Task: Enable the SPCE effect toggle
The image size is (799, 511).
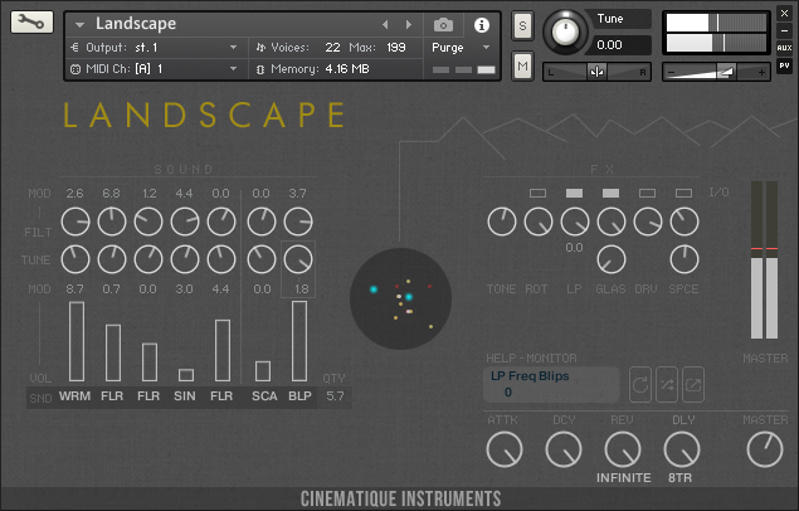Action: click(x=684, y=193)
